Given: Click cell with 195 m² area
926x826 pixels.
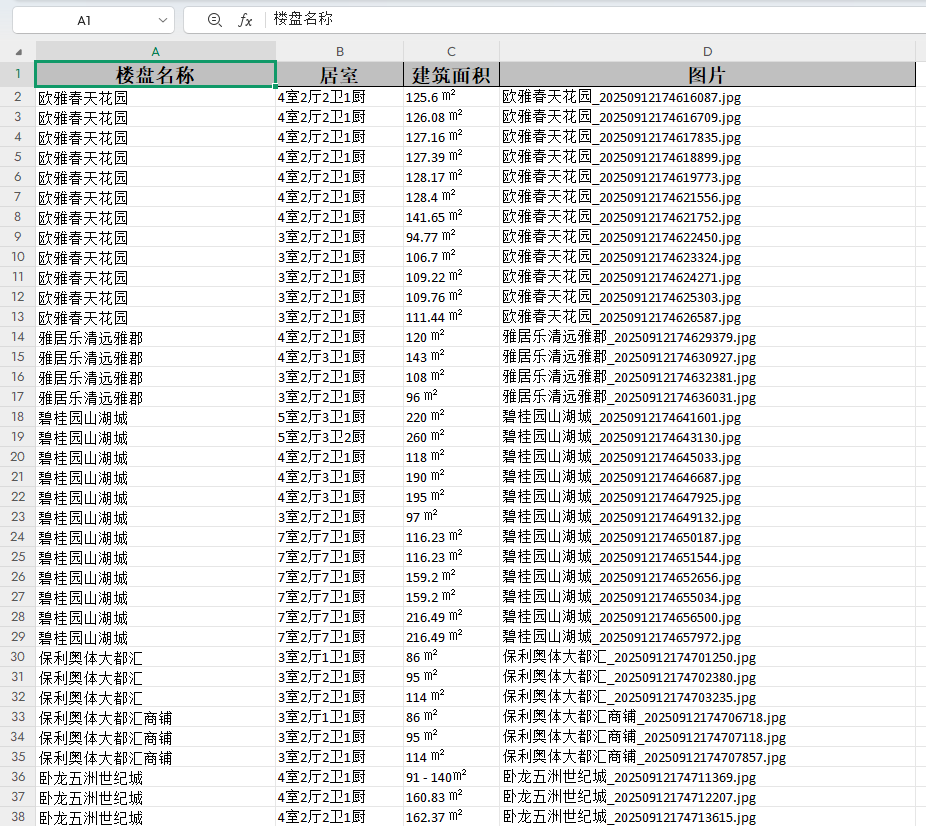Looking at the screenshot, I should pyautogui.click(x=451, y=497).
